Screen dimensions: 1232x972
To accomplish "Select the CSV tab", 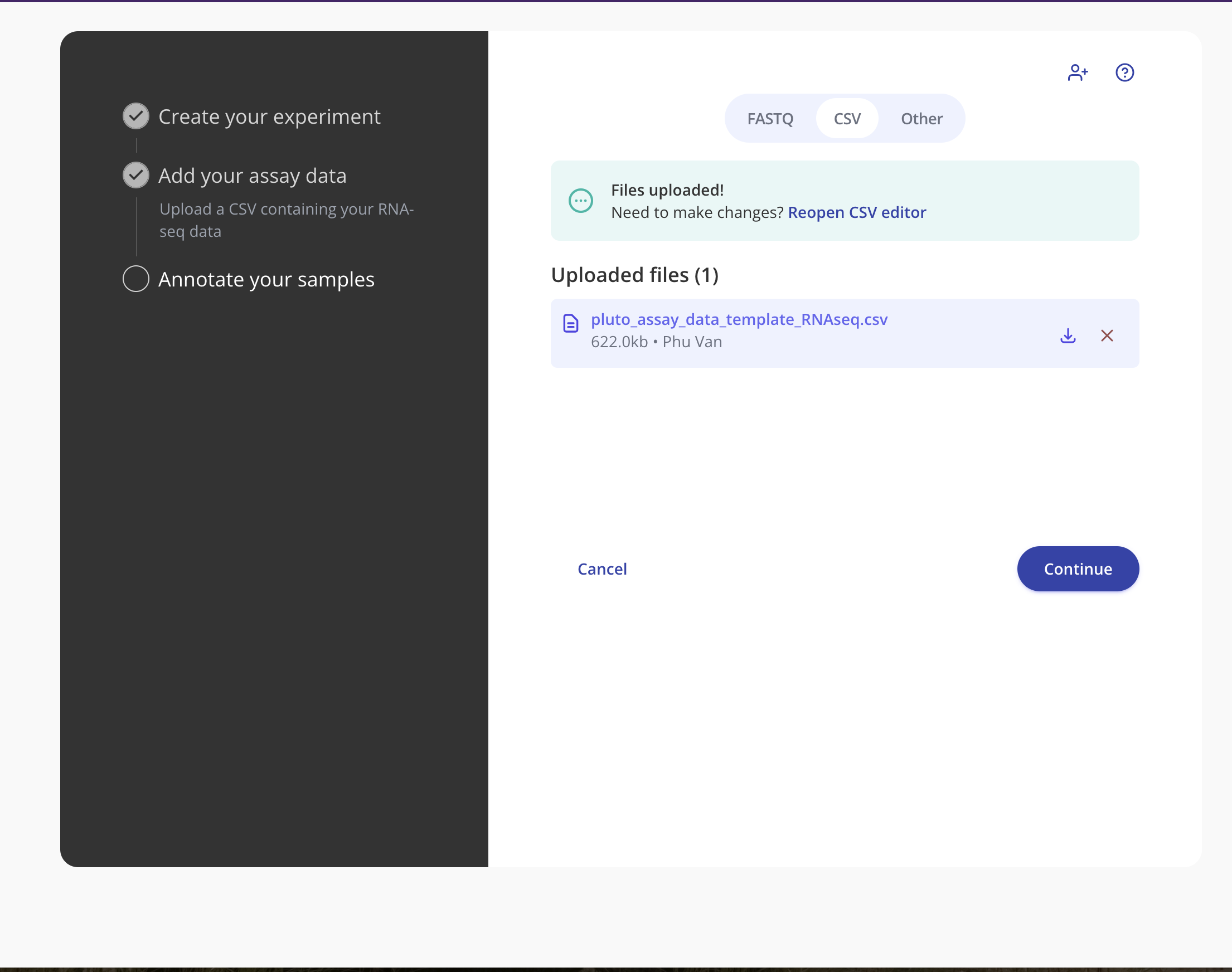I will tap(847, 119).
